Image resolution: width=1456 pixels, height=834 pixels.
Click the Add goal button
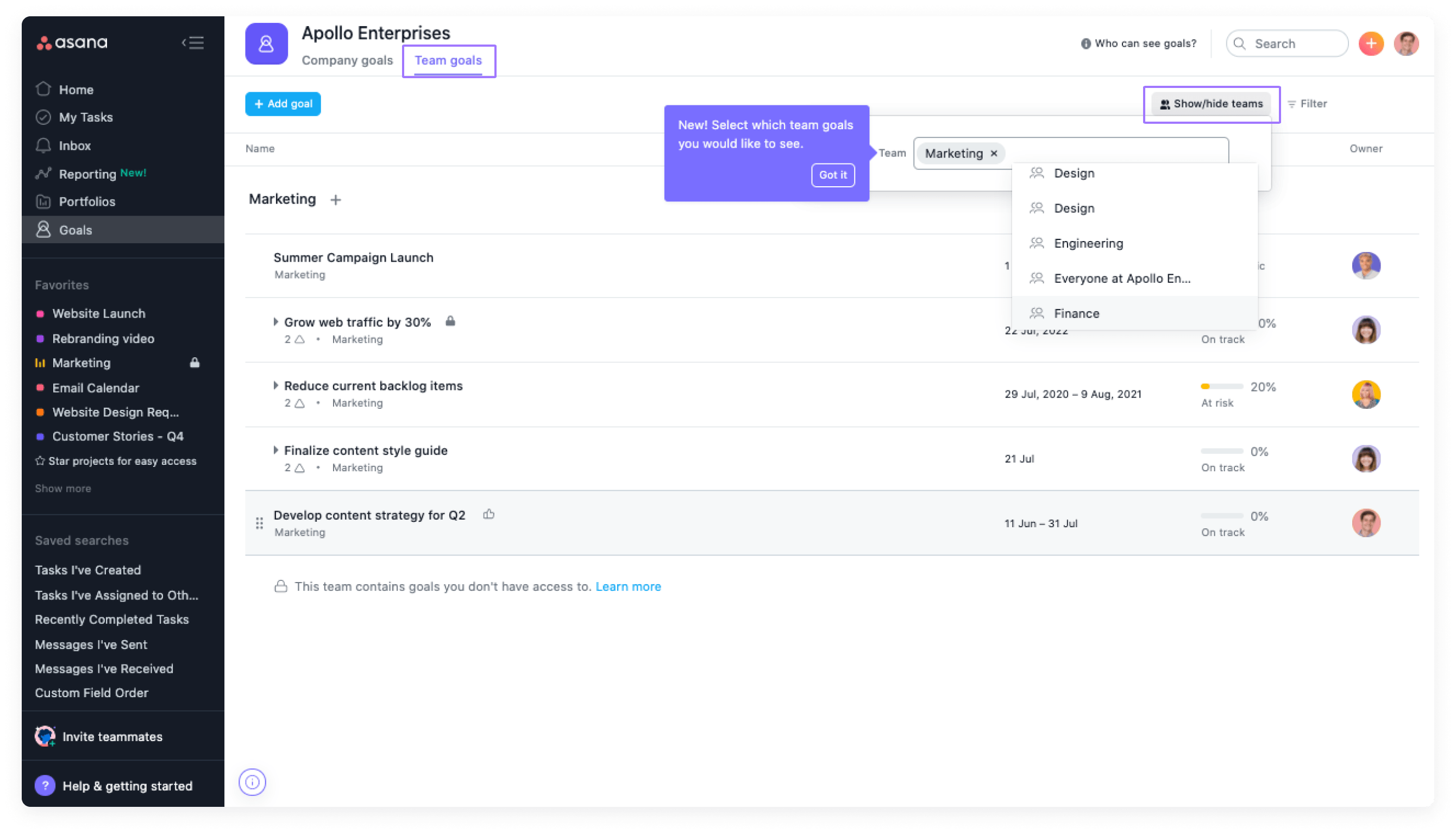click(283, 104)
